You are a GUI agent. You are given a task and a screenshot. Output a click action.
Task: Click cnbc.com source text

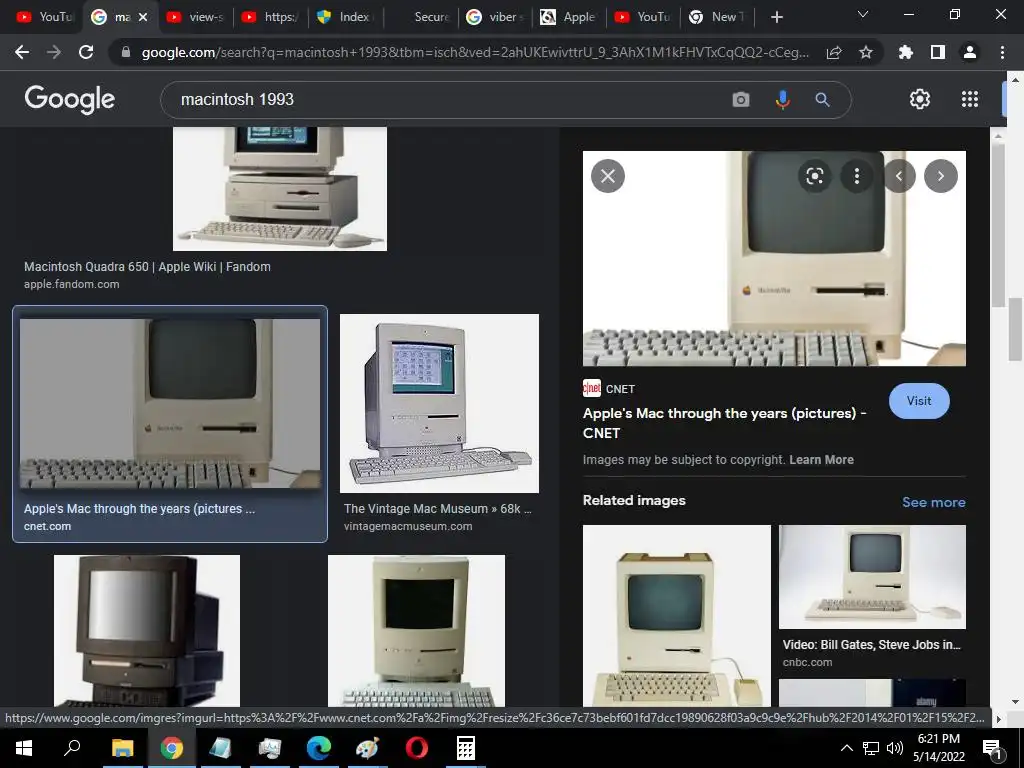[807, 662]
